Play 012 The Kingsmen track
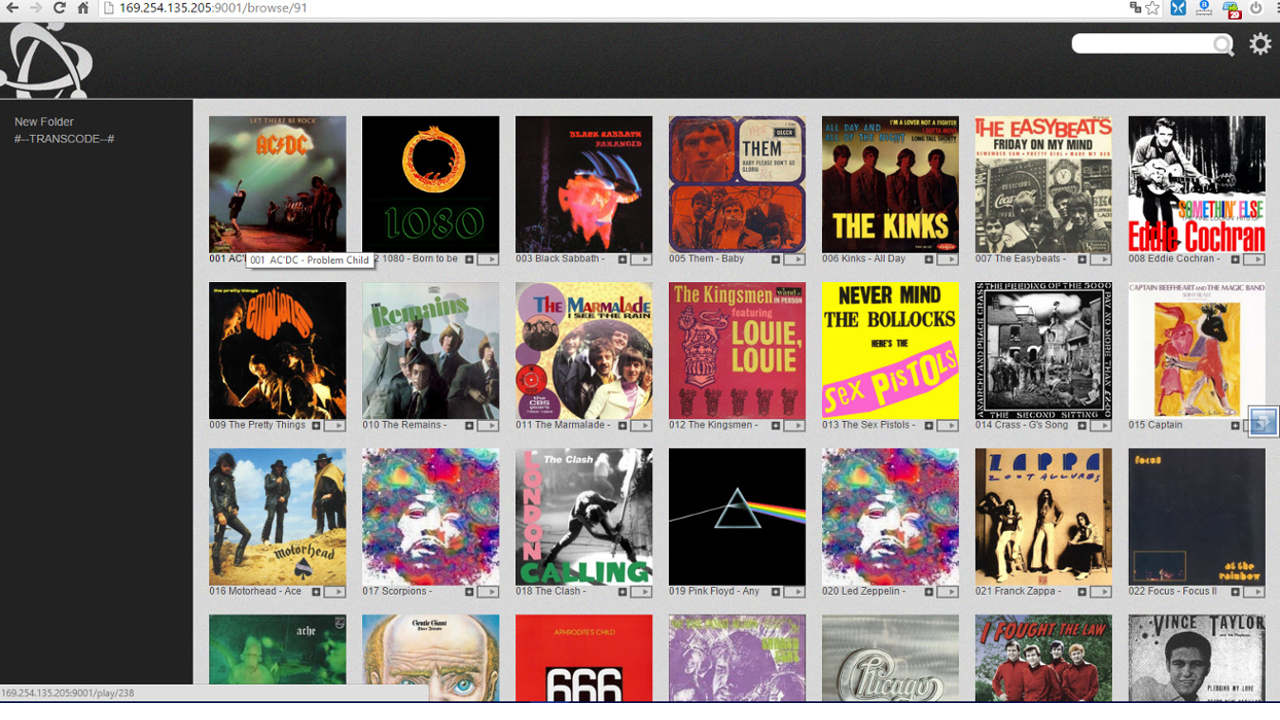 (x=794, y=425)
